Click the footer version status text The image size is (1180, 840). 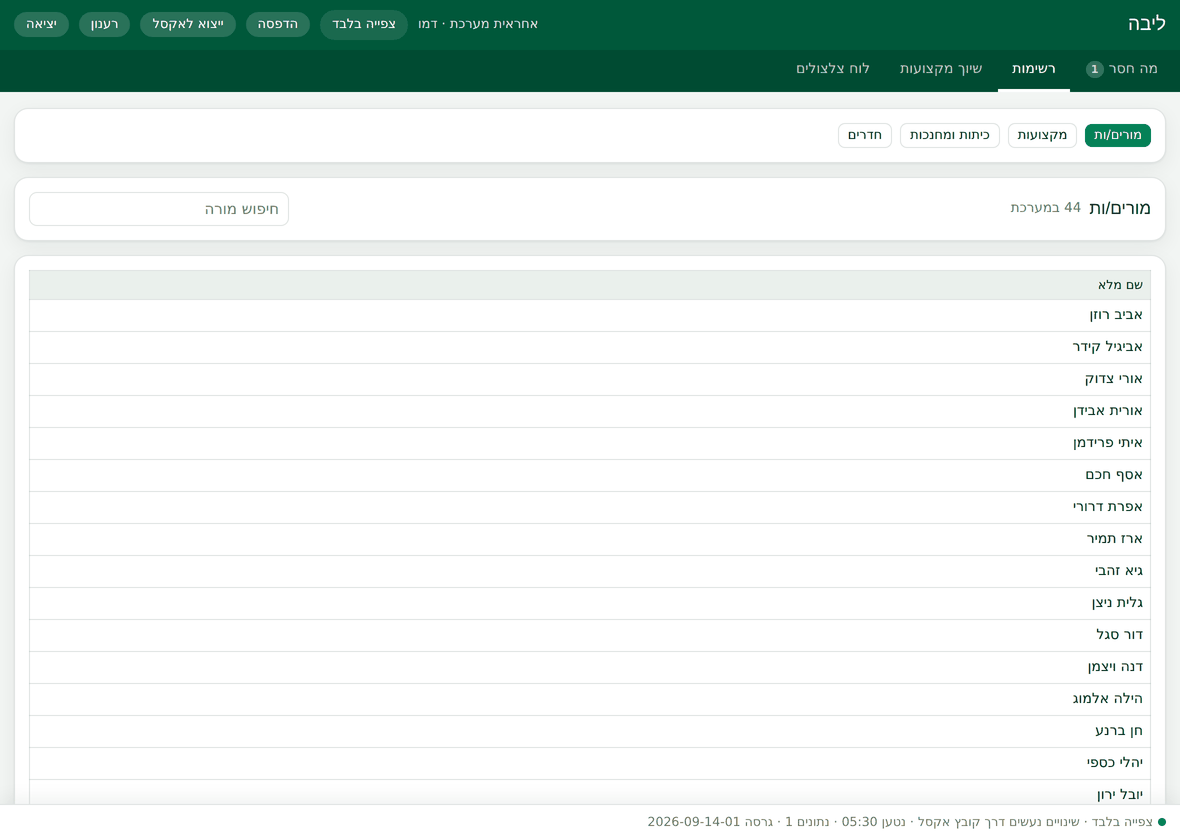(x=900, y=822)
